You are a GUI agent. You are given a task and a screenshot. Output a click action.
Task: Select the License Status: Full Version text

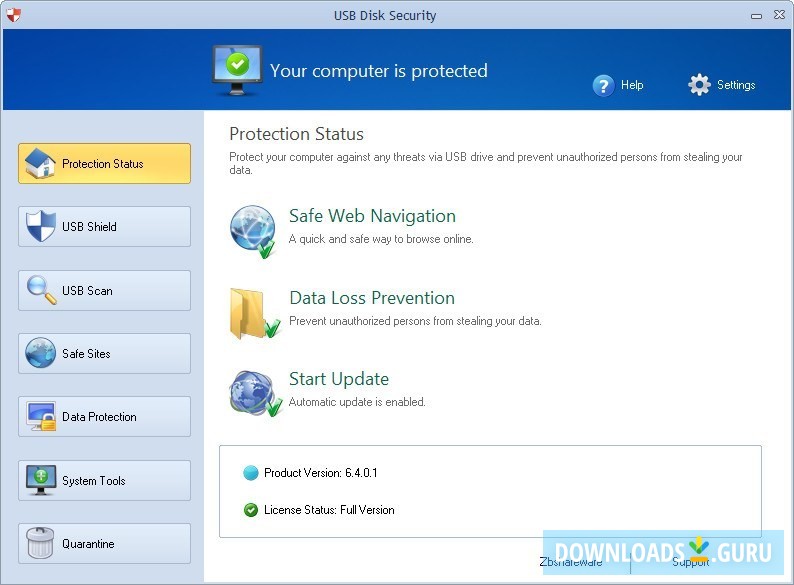pos(329,510)
